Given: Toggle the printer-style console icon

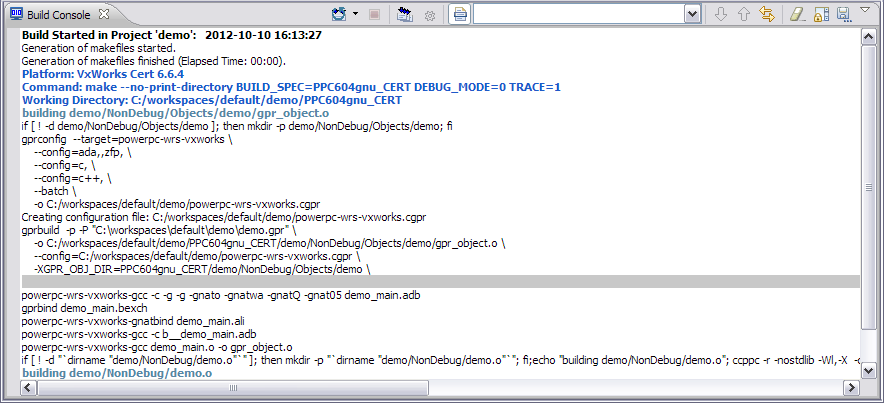Looking at the screenshot, I should coord(459,15).
